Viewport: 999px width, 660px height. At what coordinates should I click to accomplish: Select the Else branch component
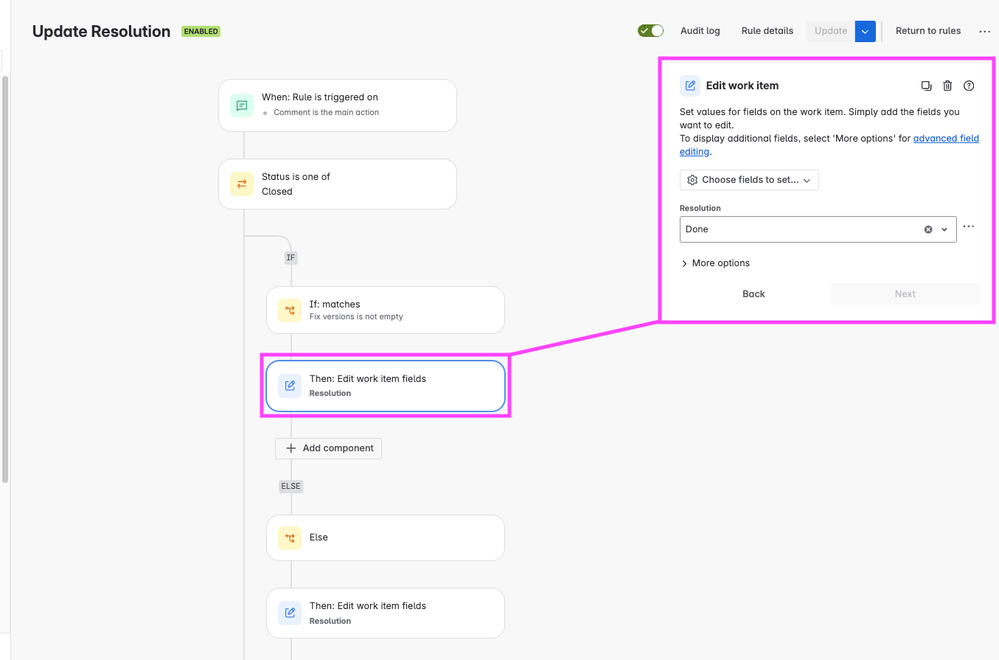[385, 538]
